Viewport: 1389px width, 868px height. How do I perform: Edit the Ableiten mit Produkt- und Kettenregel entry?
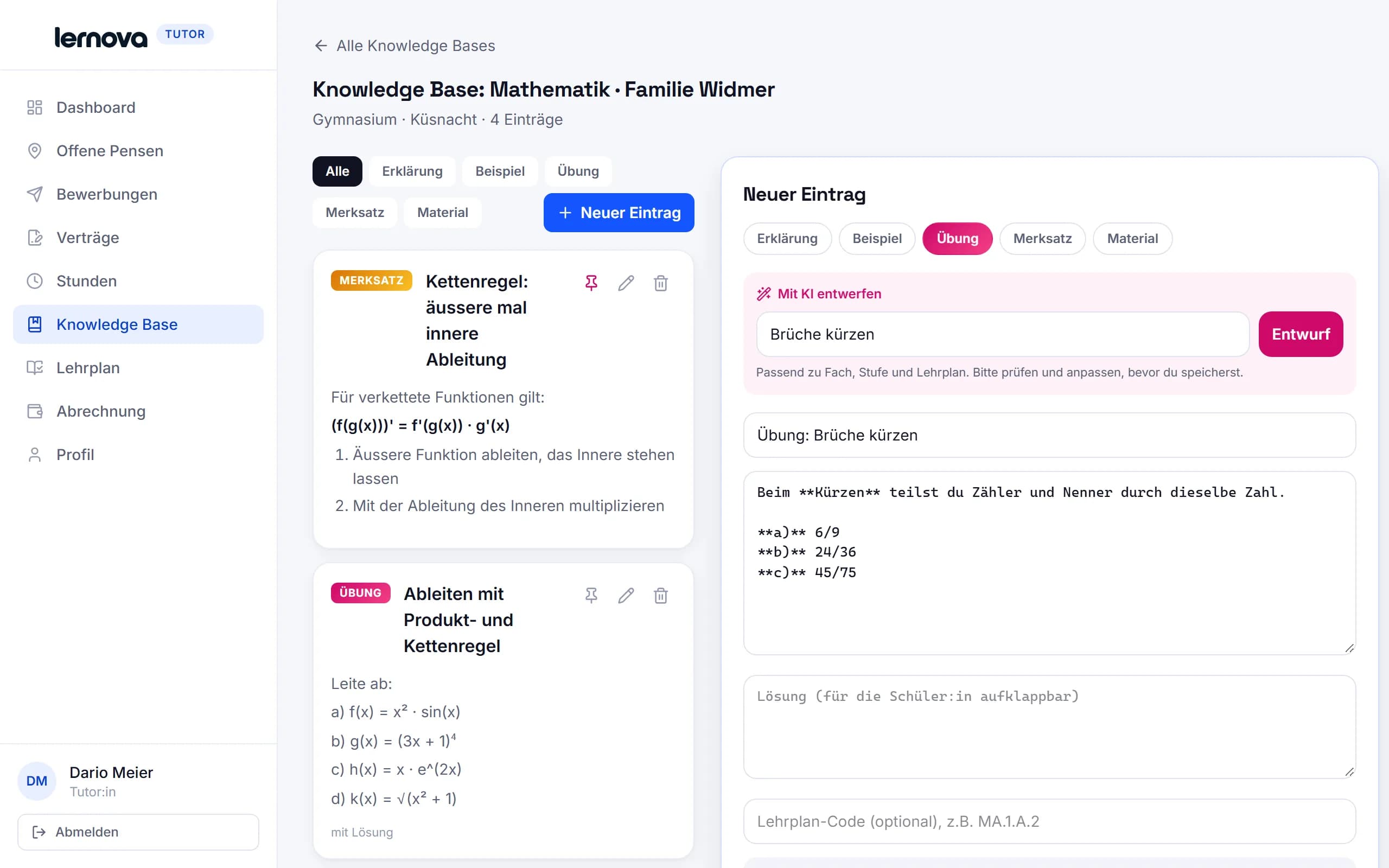tap(626, 595)
